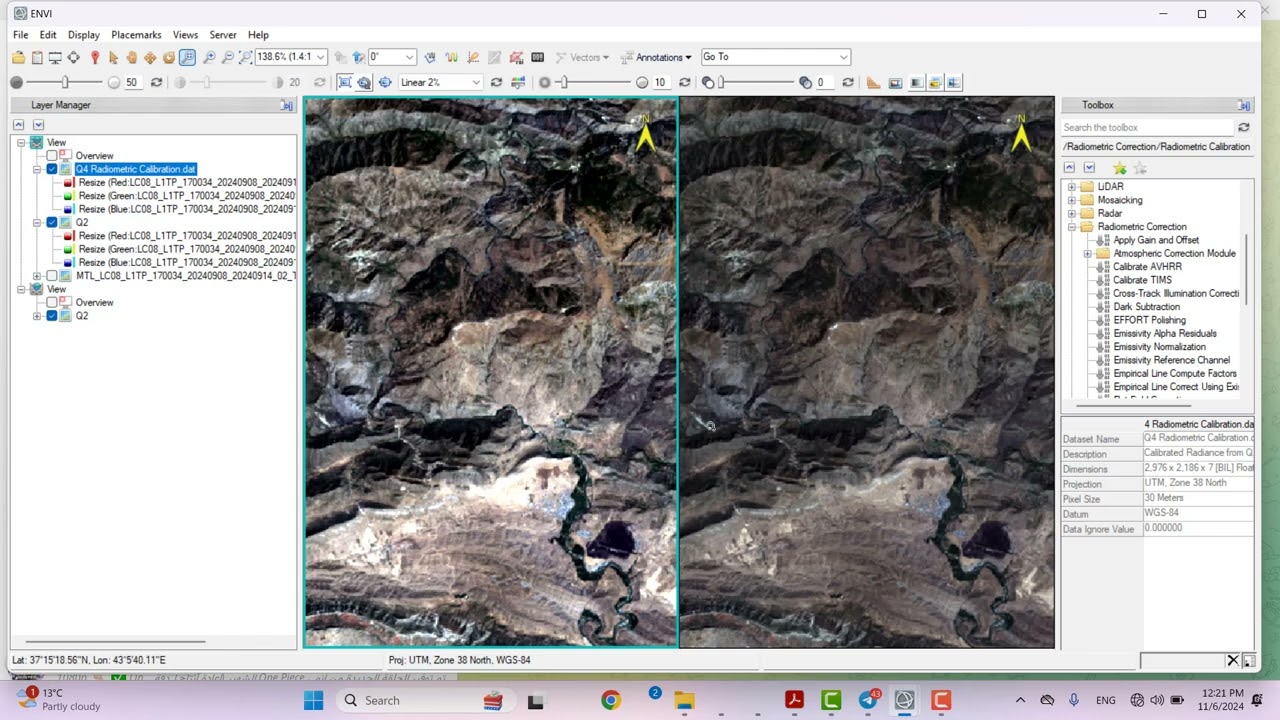Open the rotation angle dropdown
1280x720 pixels.
point(408,57)
